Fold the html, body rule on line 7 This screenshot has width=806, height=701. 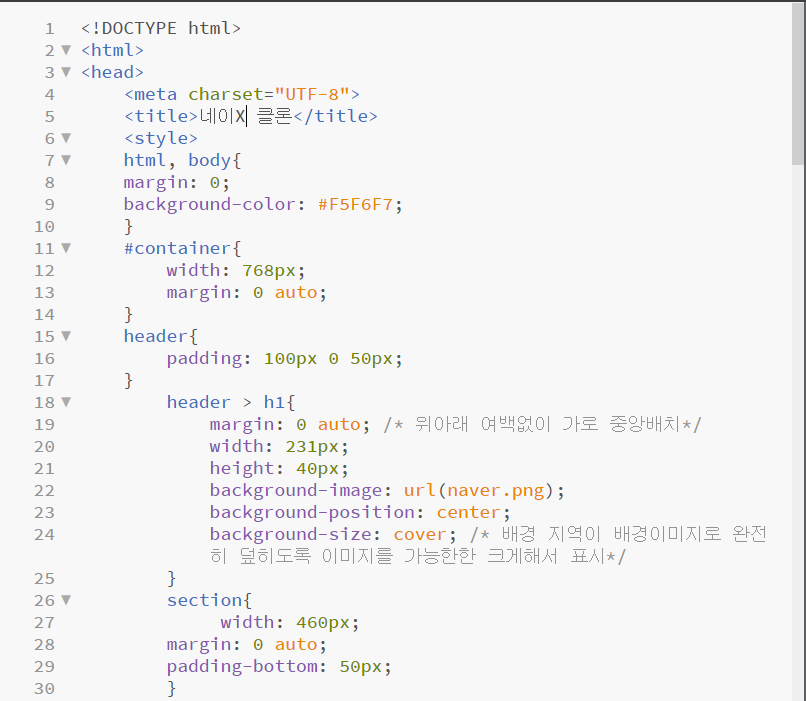point(66,160)
